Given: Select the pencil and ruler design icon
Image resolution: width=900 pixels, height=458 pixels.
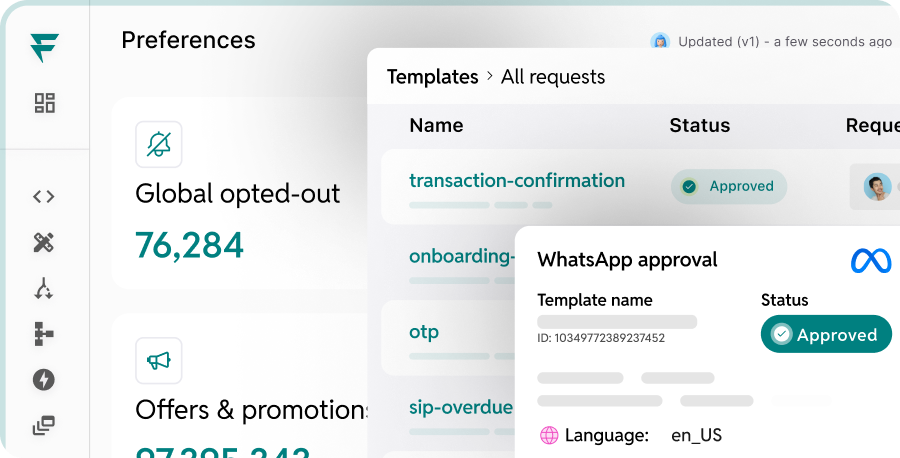Looking at the screenshot, I should tap(44, 243).
